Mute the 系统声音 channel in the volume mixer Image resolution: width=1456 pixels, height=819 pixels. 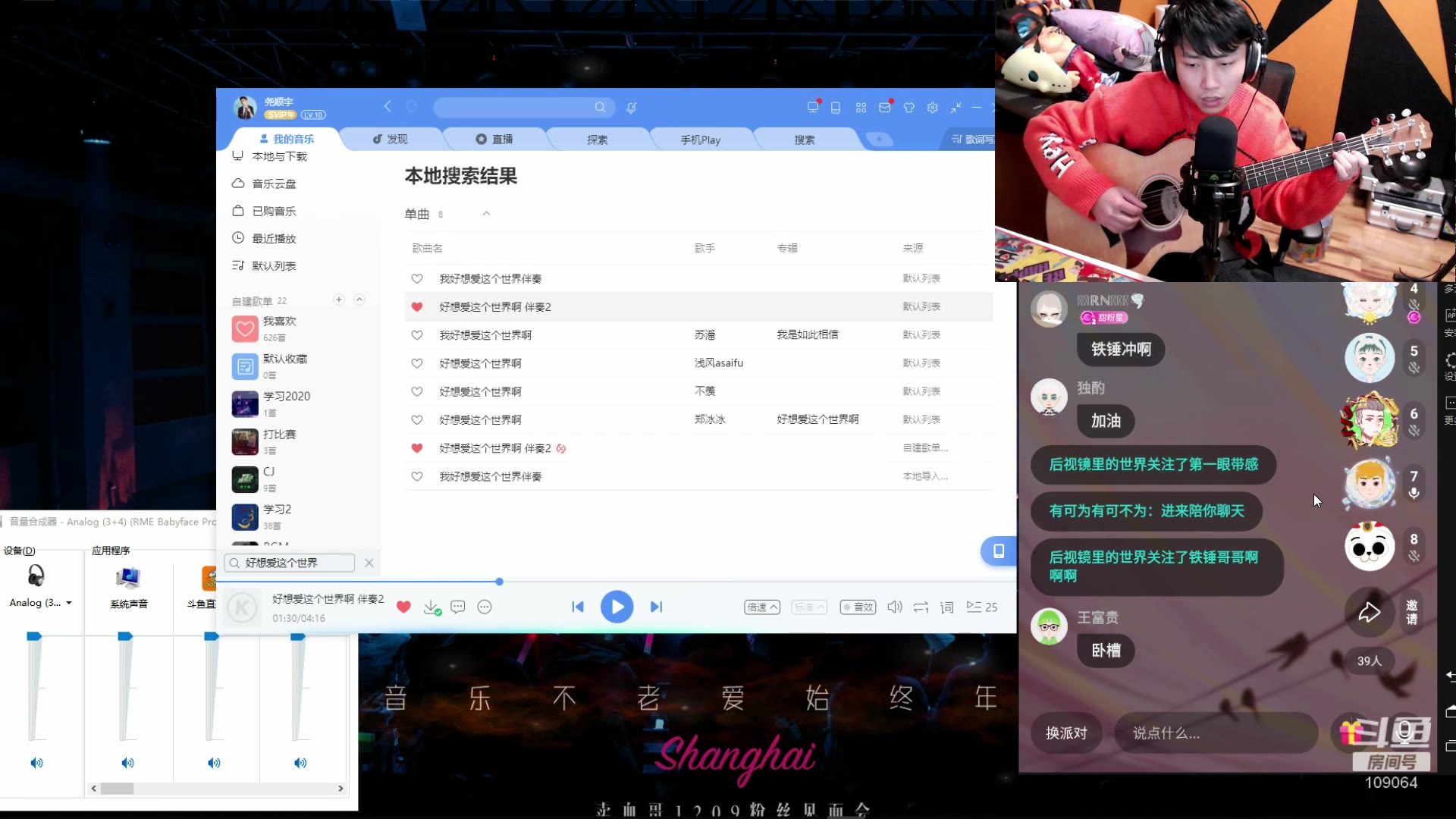(127, 763)
